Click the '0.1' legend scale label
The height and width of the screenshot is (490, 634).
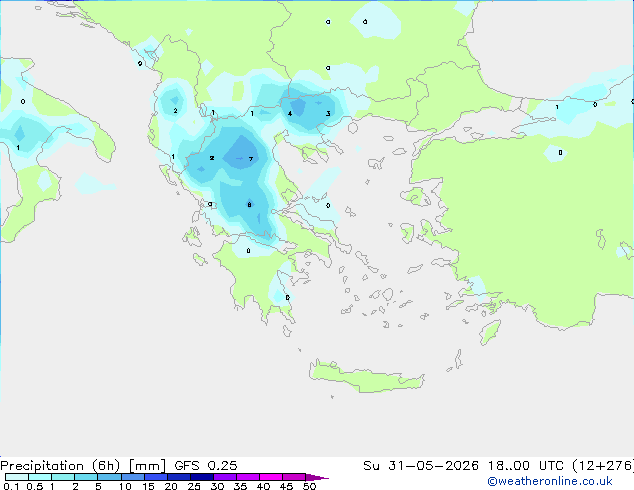coord(11,486)
